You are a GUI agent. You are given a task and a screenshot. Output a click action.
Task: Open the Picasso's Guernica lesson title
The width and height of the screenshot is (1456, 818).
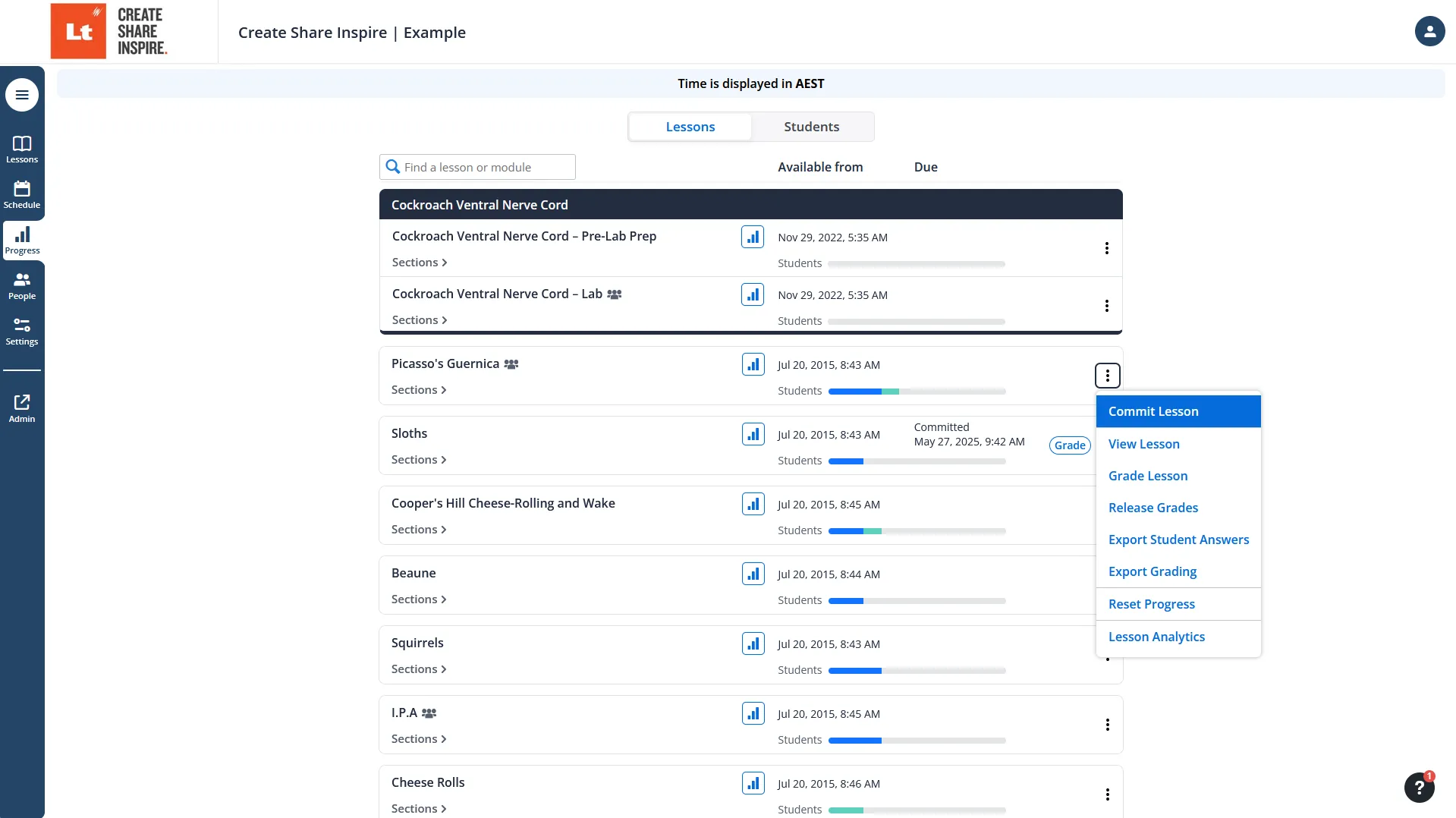[445, 363]
